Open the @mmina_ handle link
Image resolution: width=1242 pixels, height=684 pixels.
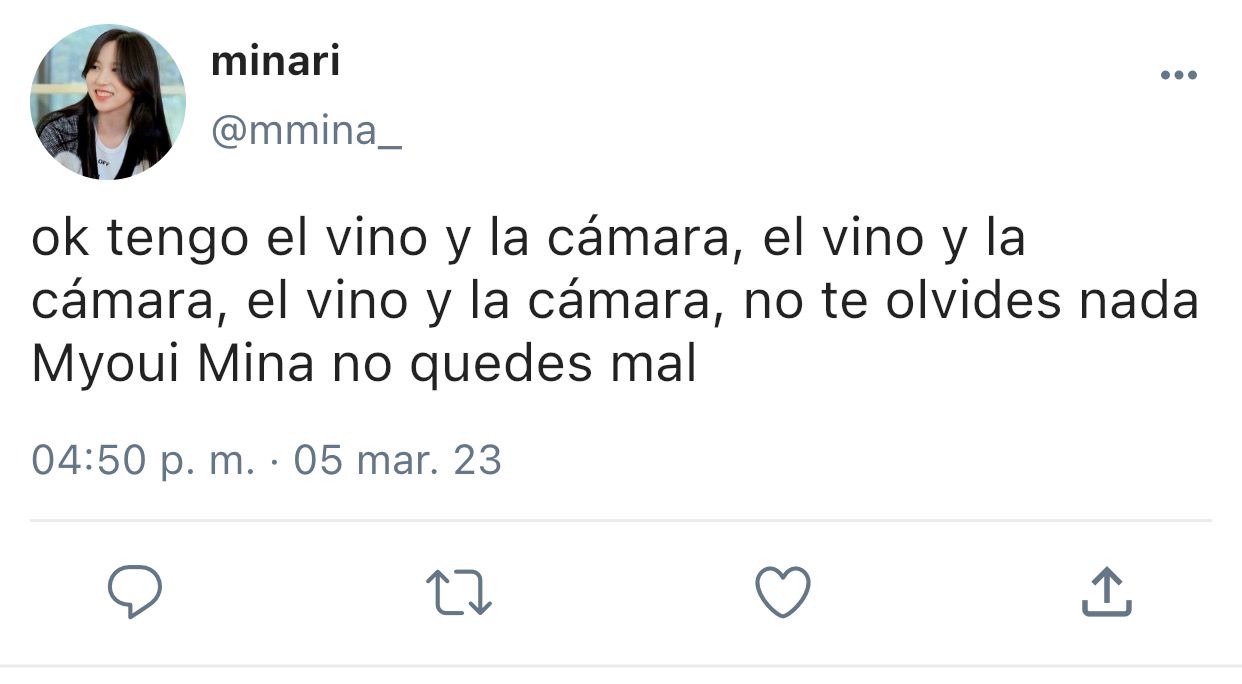(306, 132)
